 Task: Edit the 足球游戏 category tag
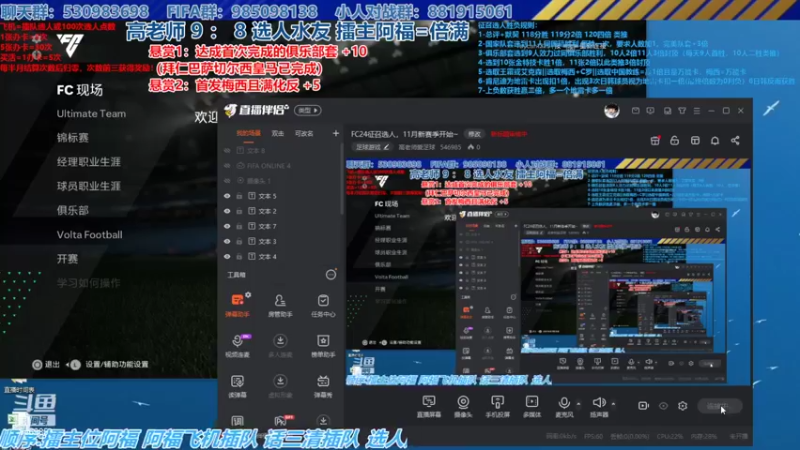click(372, 147)
